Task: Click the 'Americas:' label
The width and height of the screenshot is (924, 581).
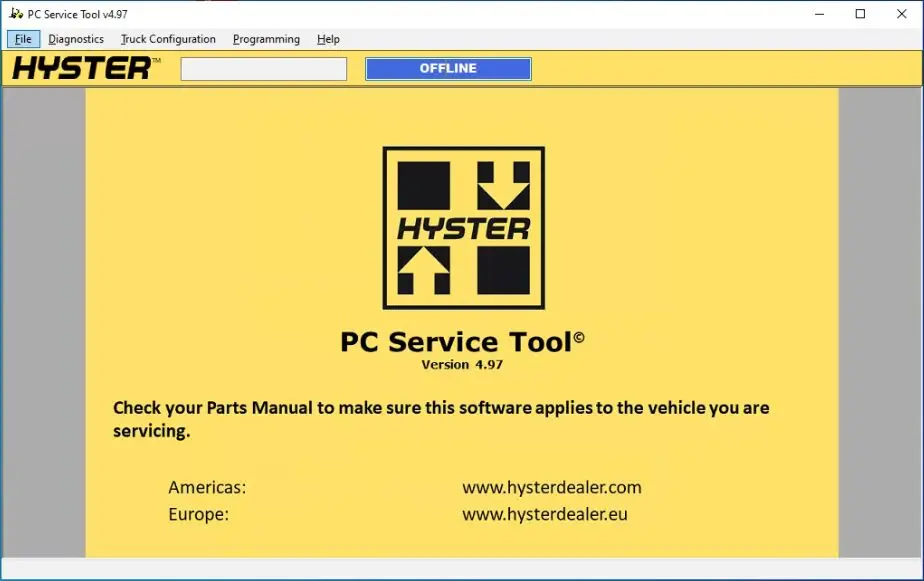Action: pos(207,487)
